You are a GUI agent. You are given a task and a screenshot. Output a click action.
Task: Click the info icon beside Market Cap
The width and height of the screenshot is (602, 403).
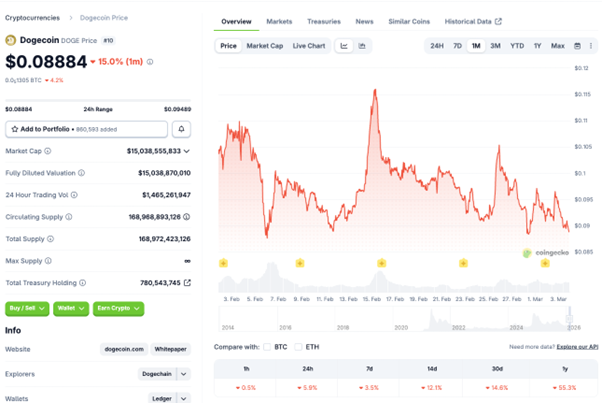coord(46,151)
